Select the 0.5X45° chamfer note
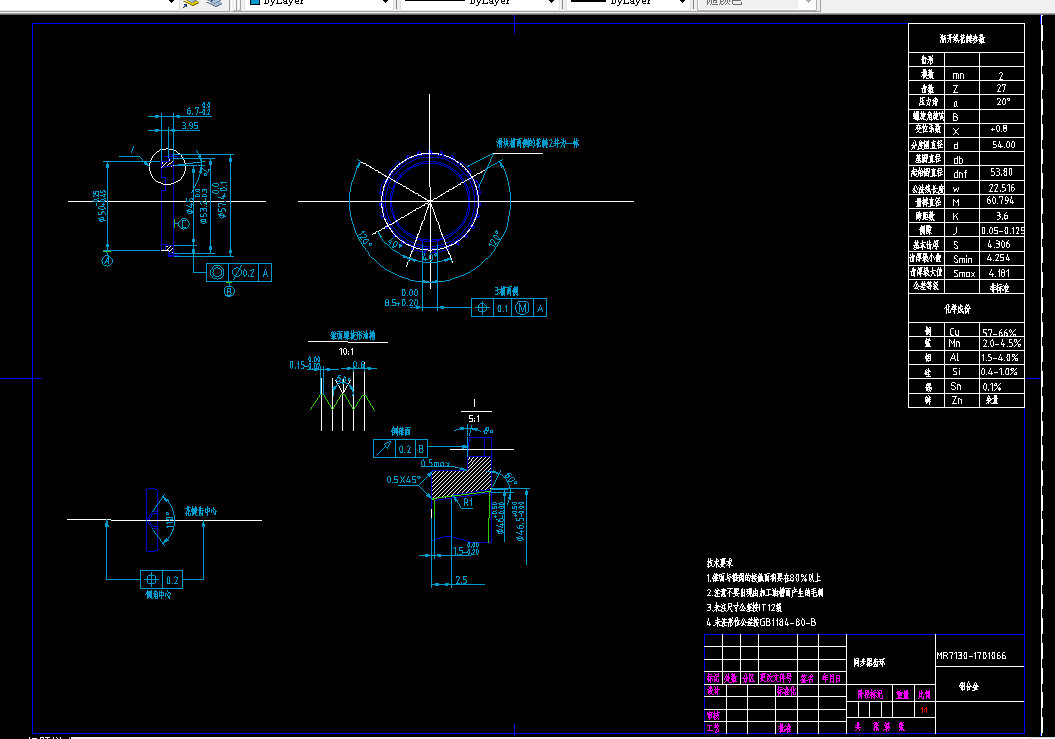Image resolution: width=1055 pixels, height=739 pixels. [x=403, y=480]
